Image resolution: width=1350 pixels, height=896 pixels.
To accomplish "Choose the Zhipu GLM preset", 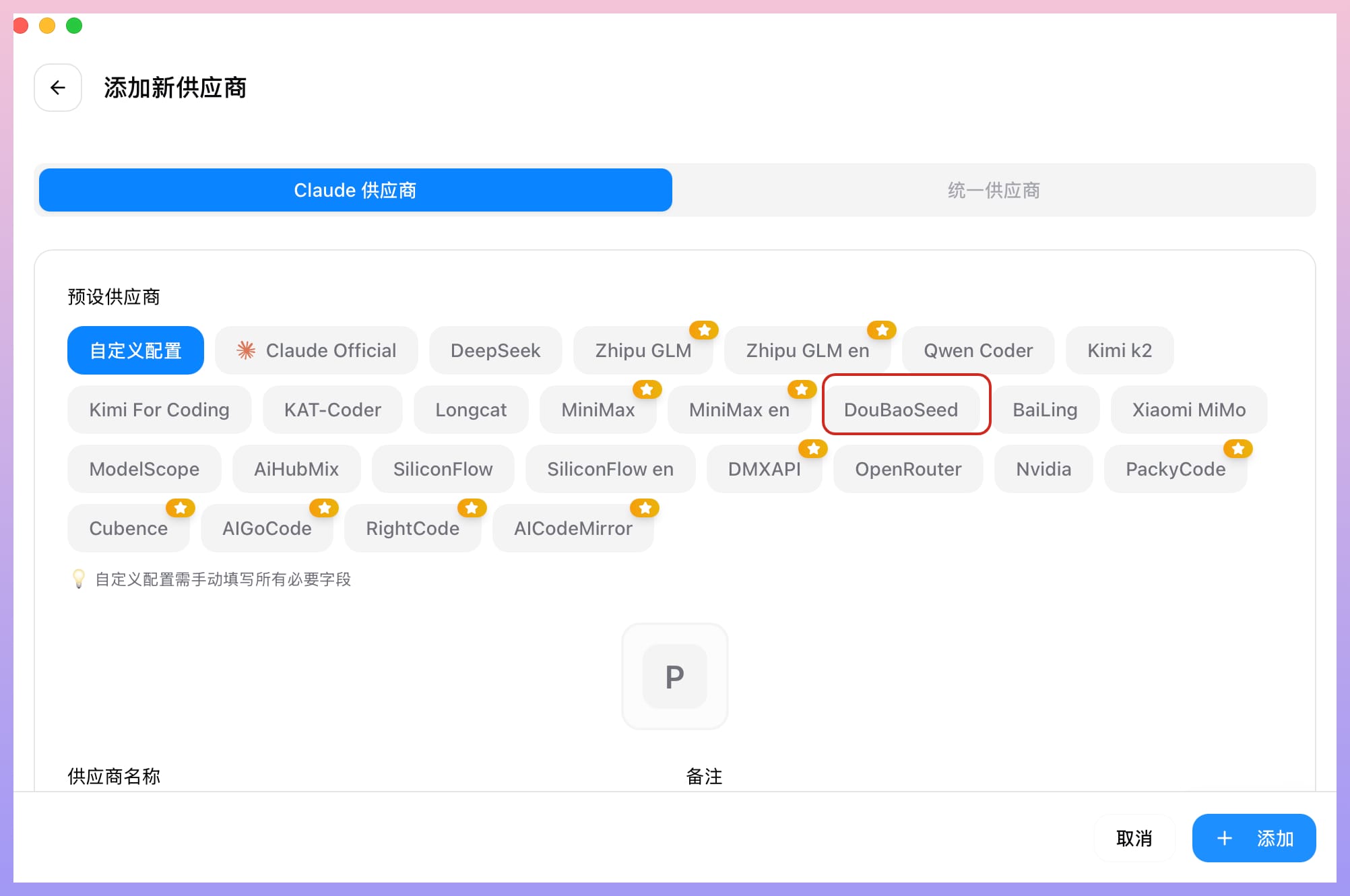I will tap(643, 350).
